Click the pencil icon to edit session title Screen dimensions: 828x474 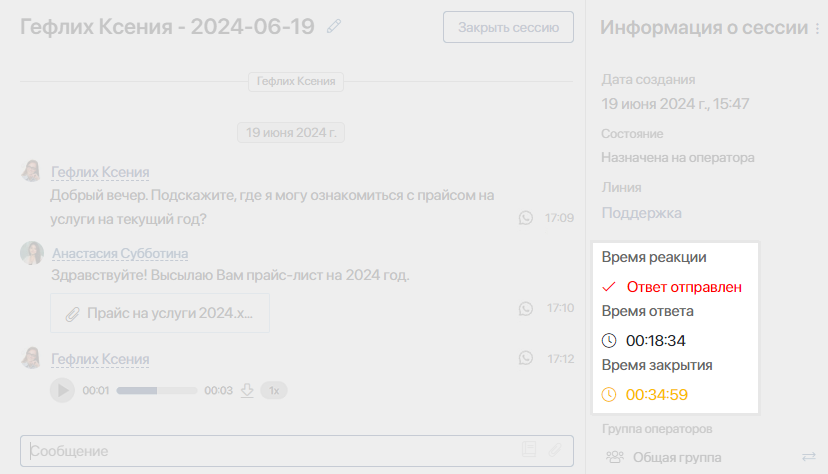(x=334, y=27)
